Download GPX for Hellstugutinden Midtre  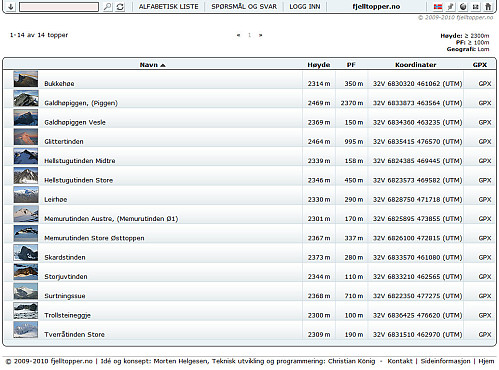(x=485, y=161)
